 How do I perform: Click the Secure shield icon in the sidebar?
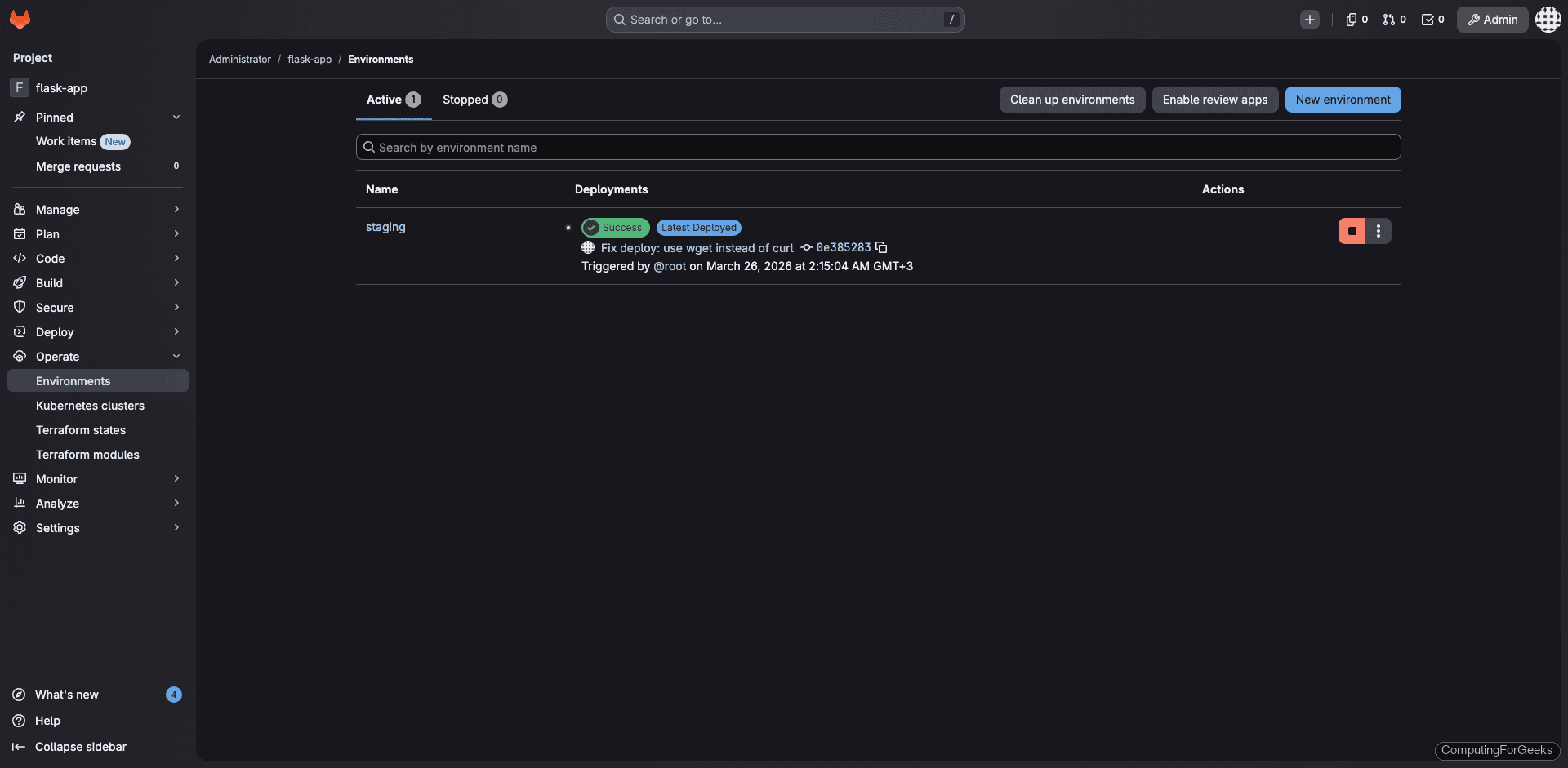pos(20,308)
